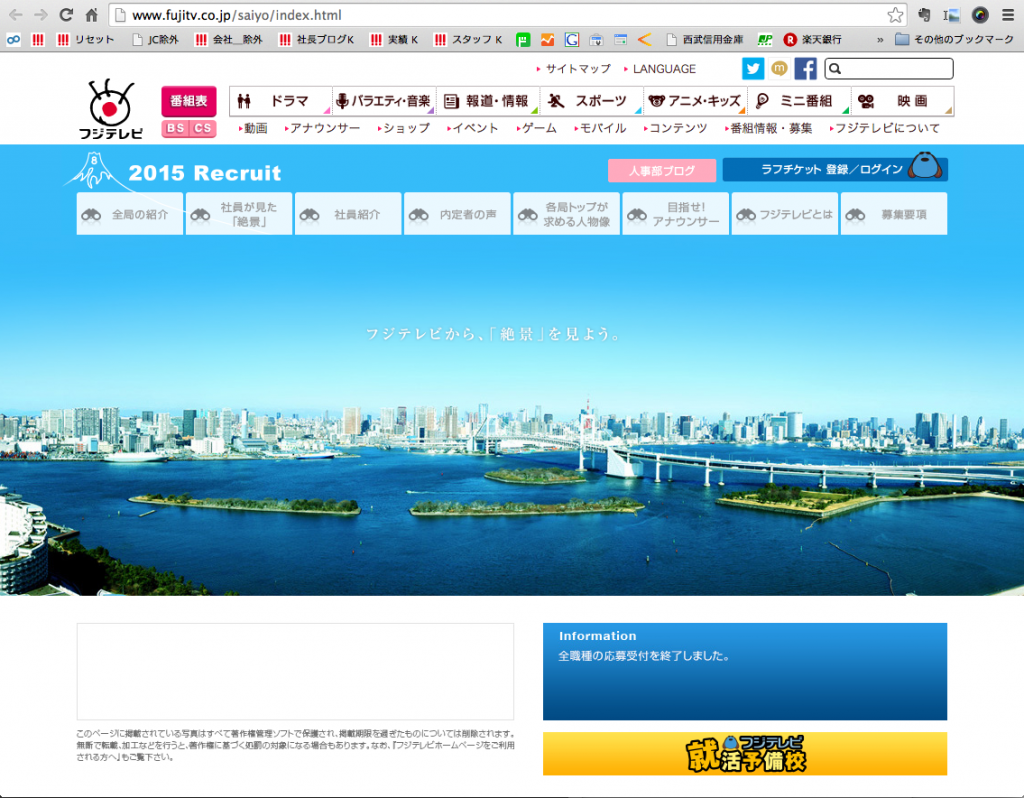Go to the browser home page

point(91,15)
